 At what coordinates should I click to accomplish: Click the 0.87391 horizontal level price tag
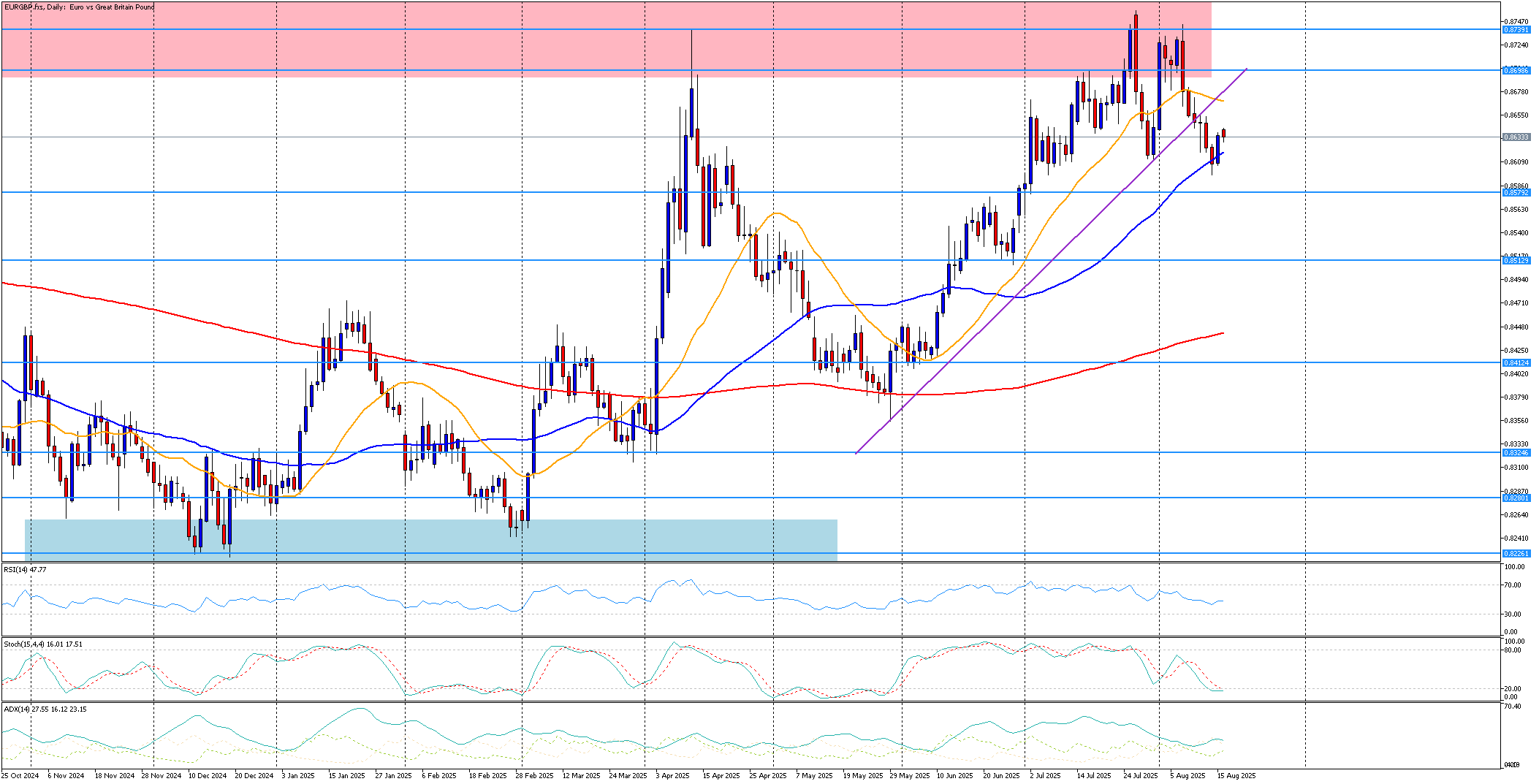1515,30
